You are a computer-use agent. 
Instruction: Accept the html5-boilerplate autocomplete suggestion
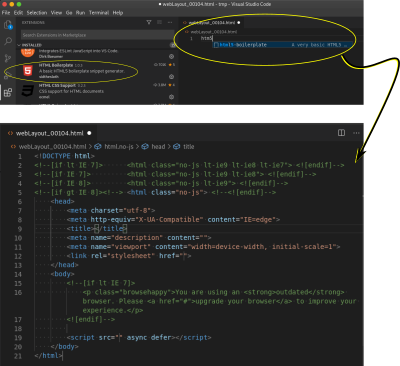pos(282,45)
